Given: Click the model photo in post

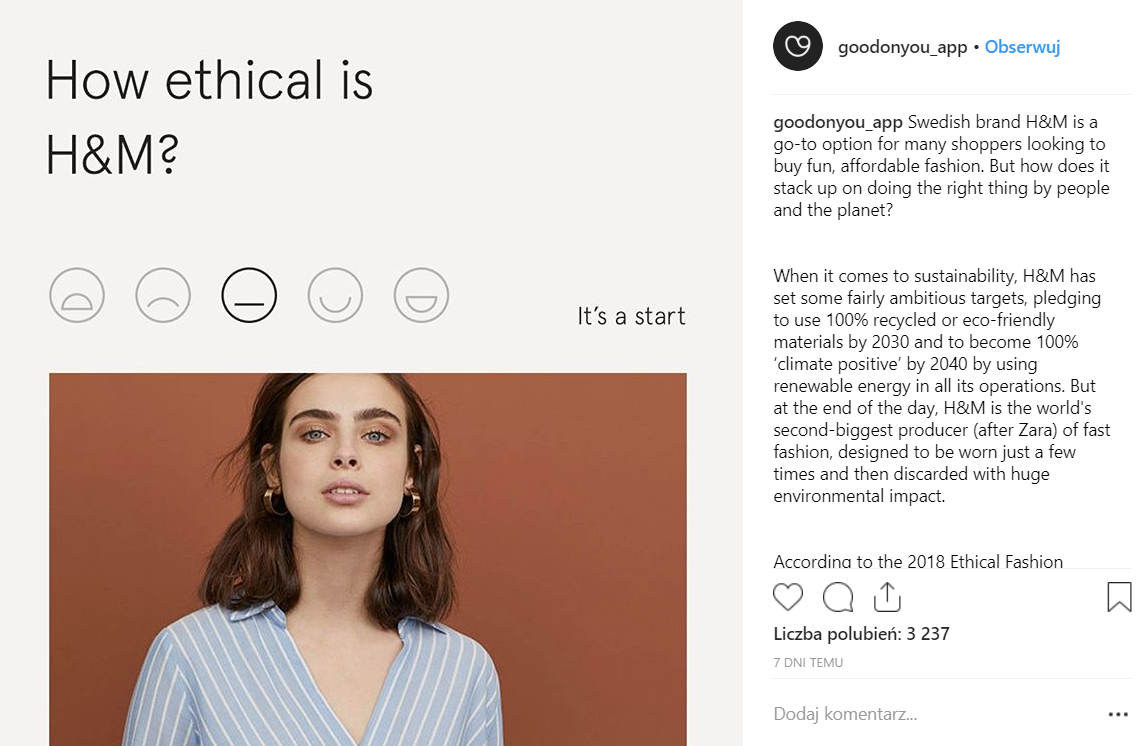Looking at the screenshot, I should click(367, 558).
